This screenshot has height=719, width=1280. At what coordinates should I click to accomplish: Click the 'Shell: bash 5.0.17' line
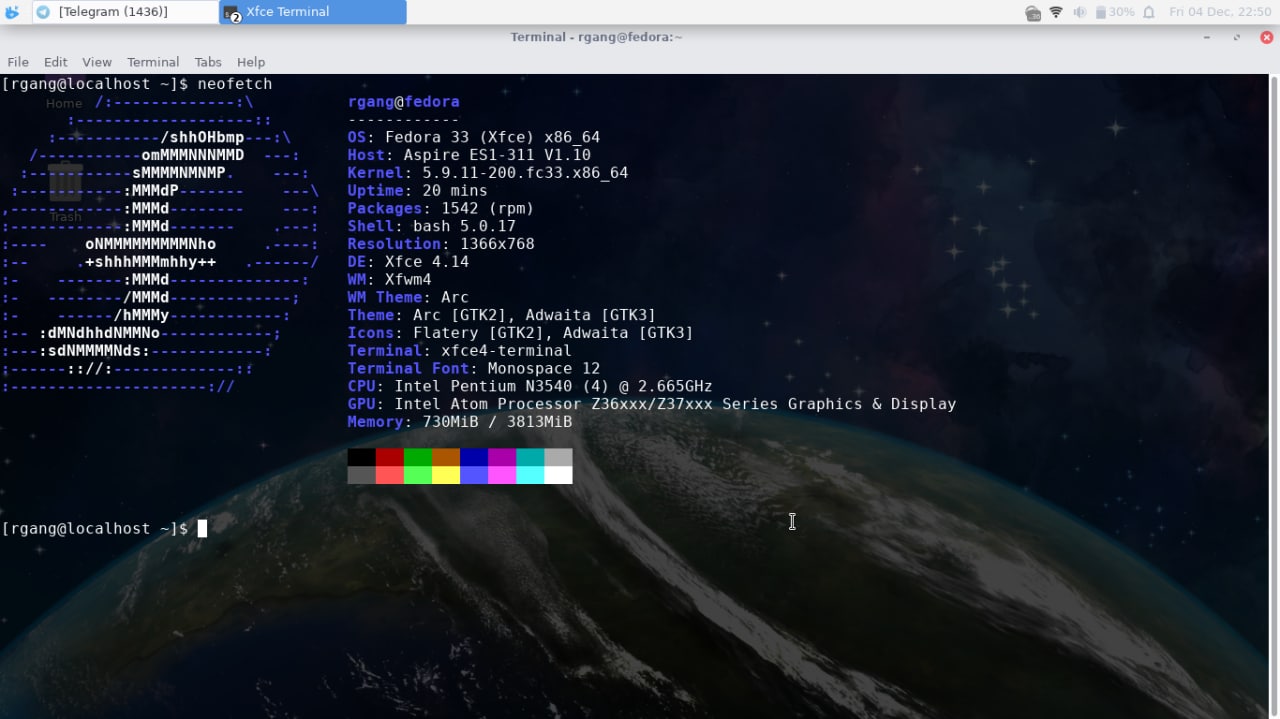coord(432,226)
